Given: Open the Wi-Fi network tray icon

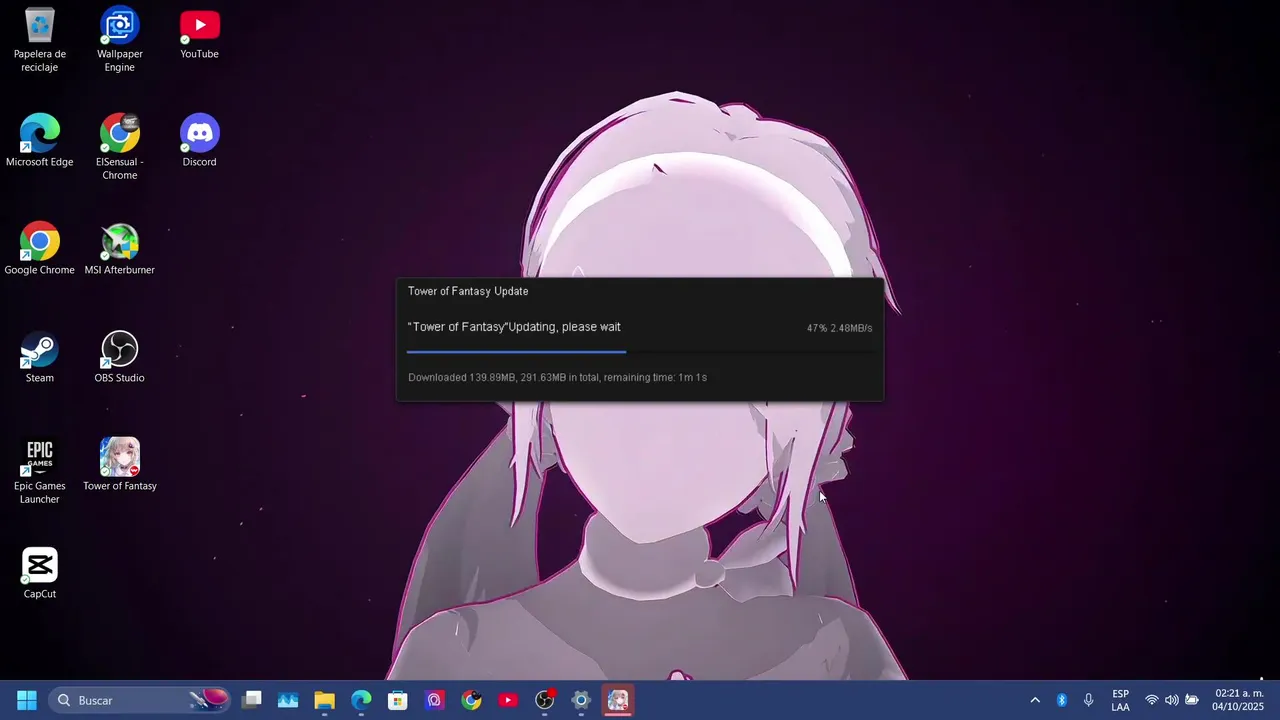Looking at the screenshot, I should pos(1152,700).
